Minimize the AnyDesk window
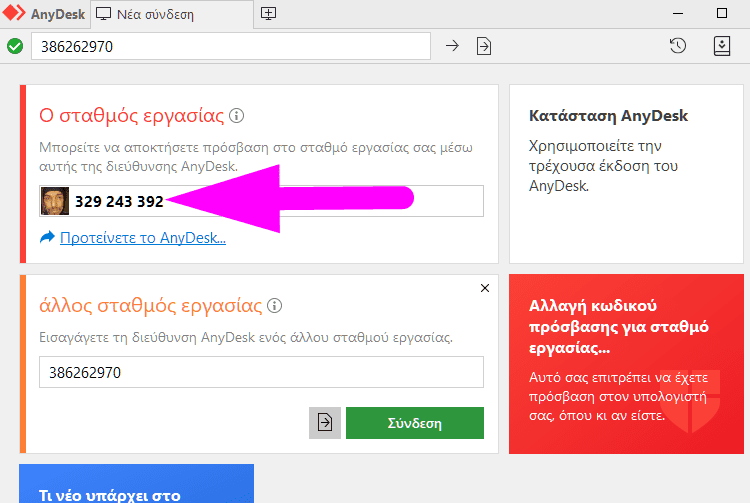 [678, 14]
